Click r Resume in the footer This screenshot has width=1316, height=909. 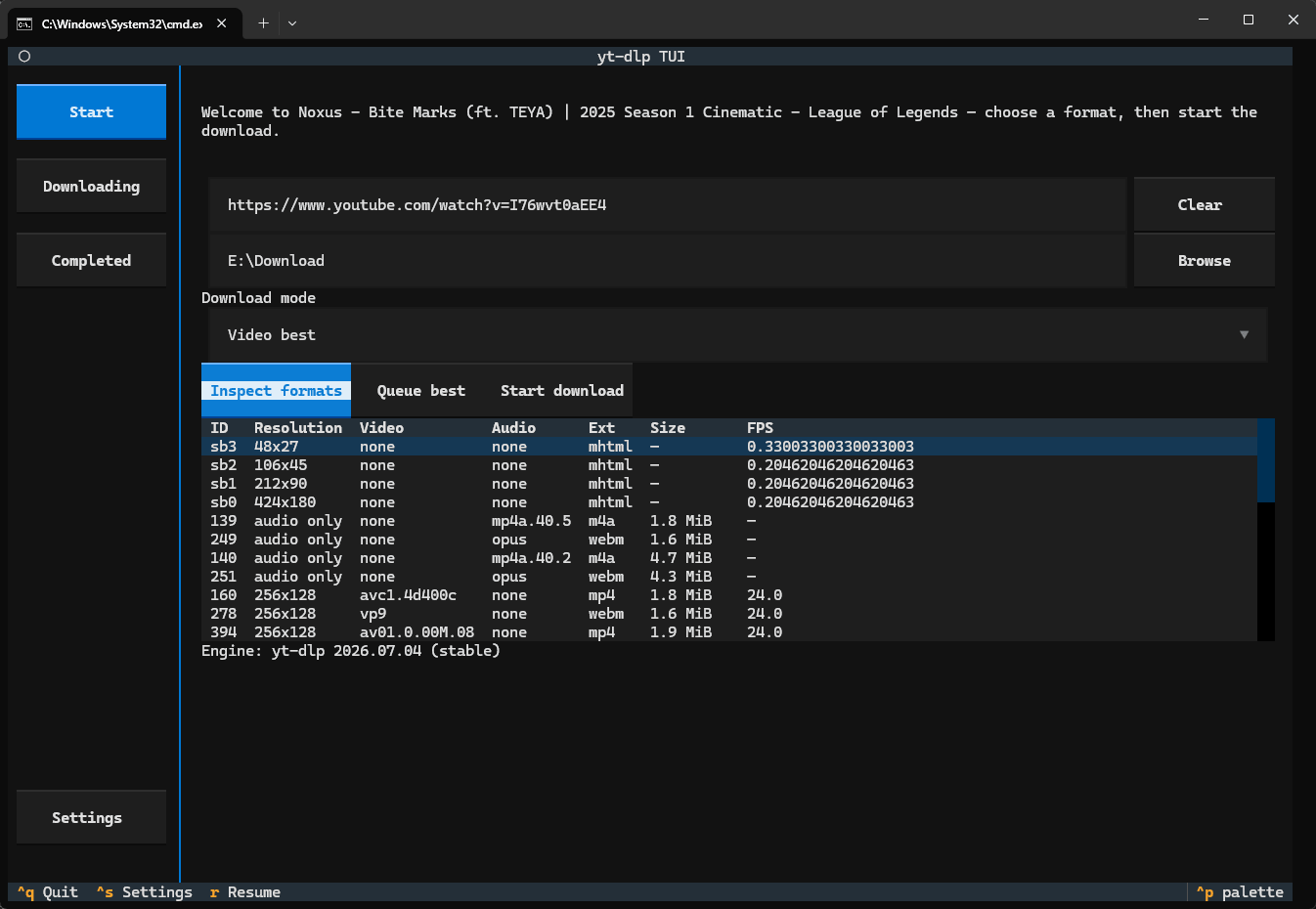click(x=245, y=892)
